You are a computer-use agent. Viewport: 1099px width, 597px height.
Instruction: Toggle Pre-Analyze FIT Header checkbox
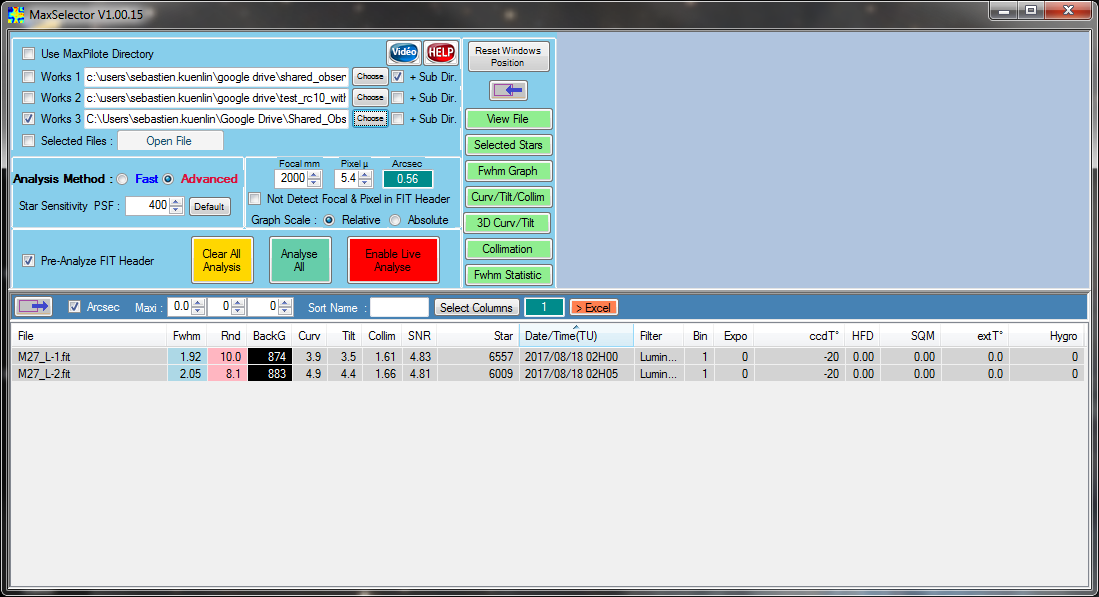point(29,261)
